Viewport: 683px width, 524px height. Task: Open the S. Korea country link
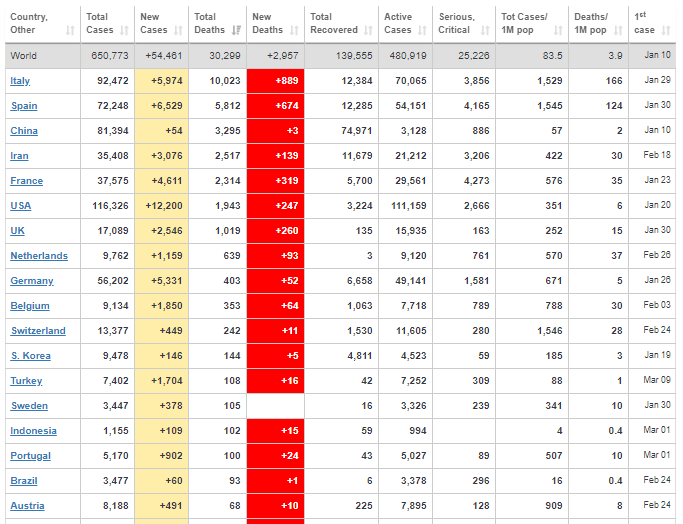click(31, 356)
